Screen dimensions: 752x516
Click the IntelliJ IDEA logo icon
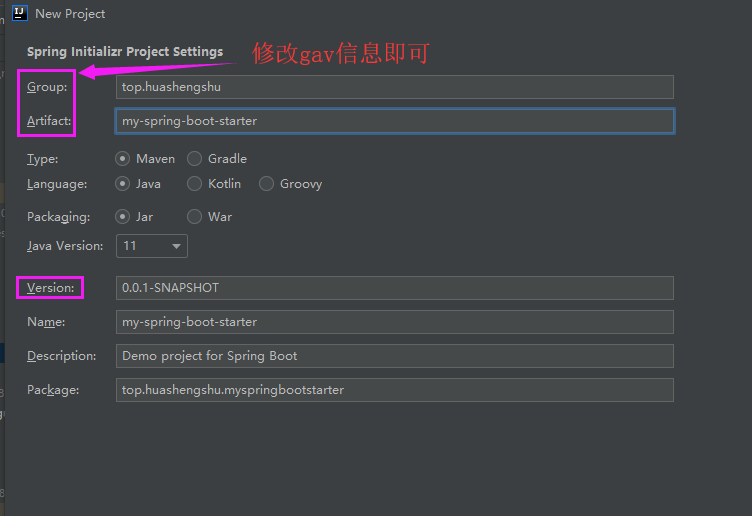20,13
